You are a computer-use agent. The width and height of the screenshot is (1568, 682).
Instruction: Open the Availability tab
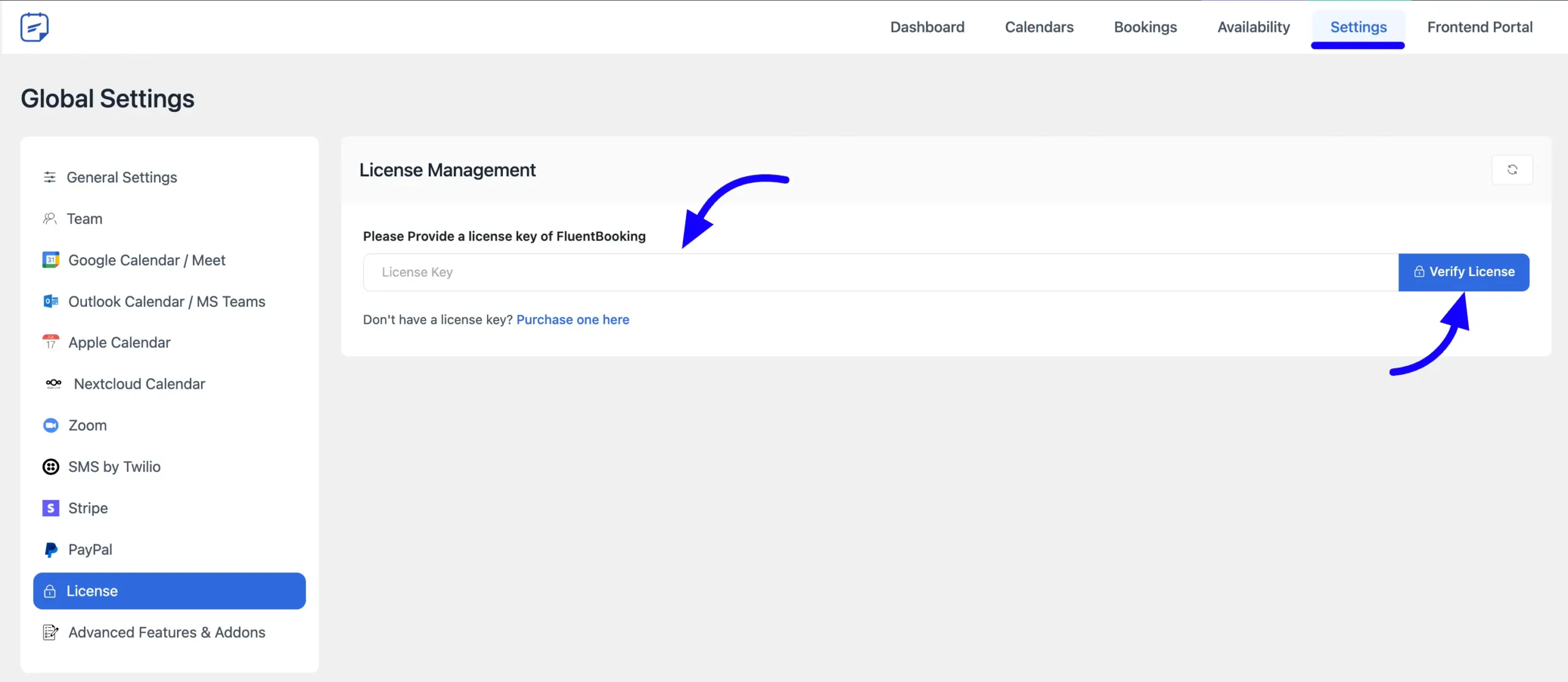(x=1254, y=27)
